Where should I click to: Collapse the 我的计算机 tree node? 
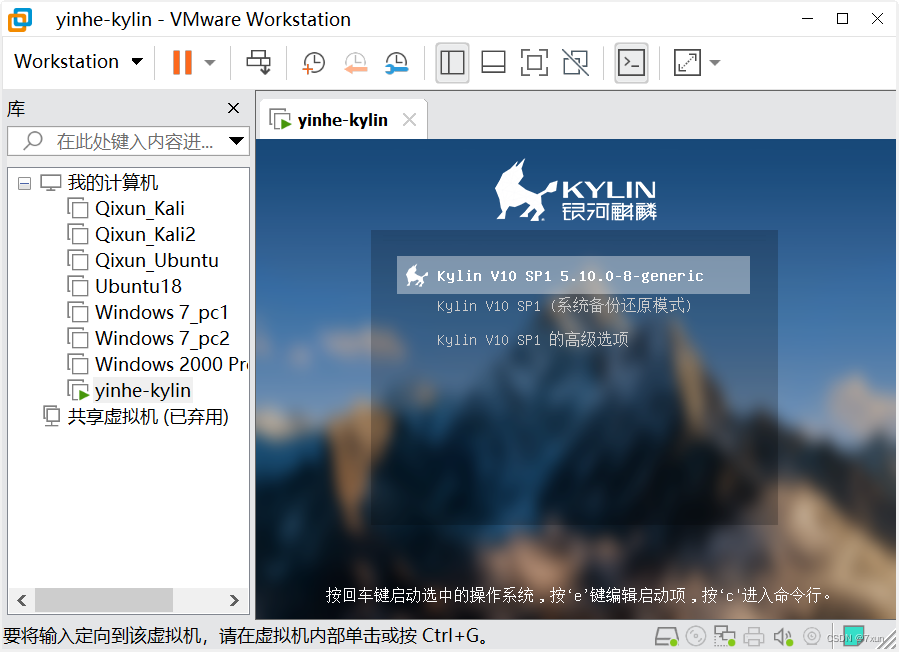(x=24, y=184)
